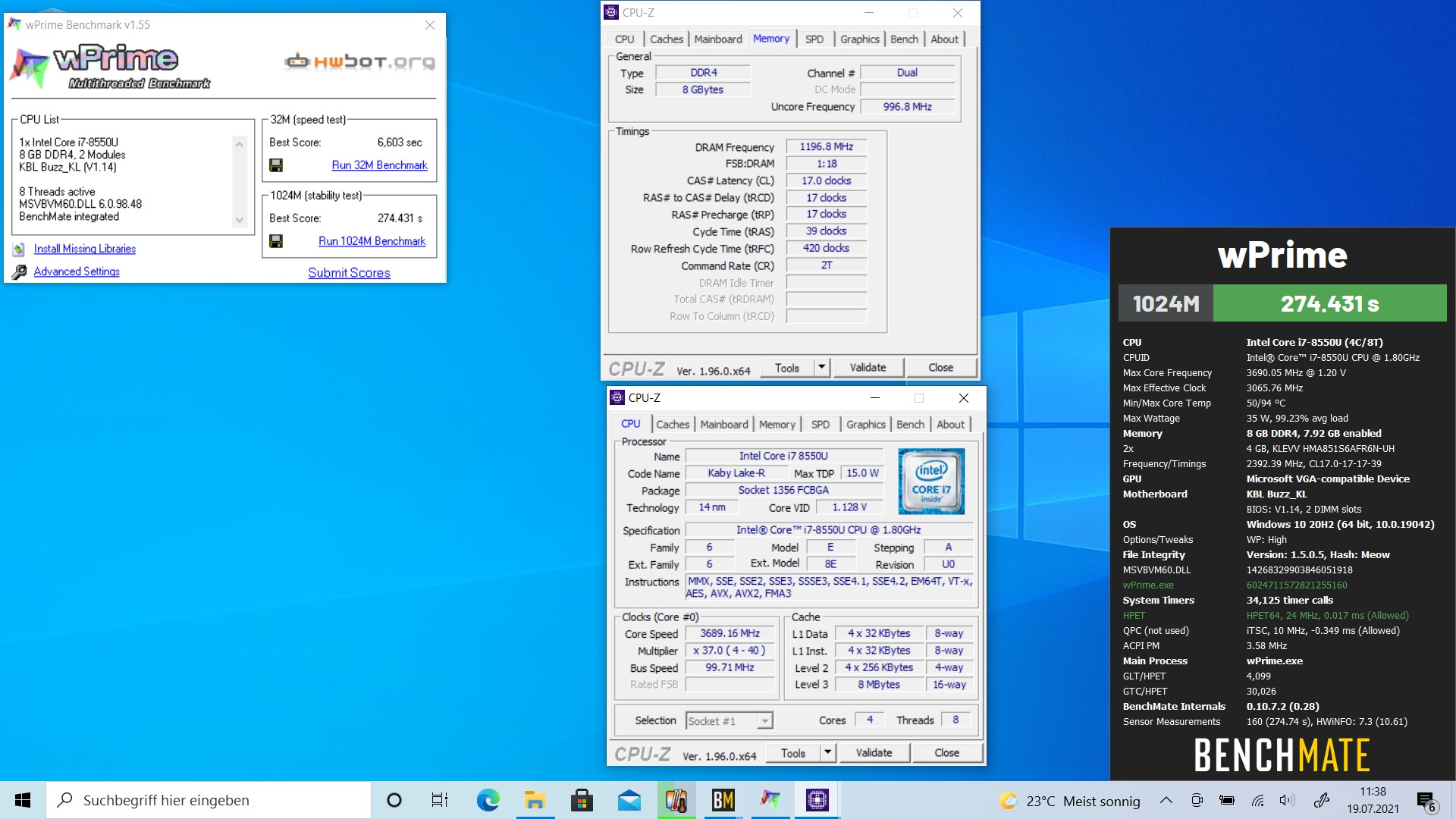Click the Core Speed value 3689.16 MHz
The image size is (1456, 819).
point(730,633)
